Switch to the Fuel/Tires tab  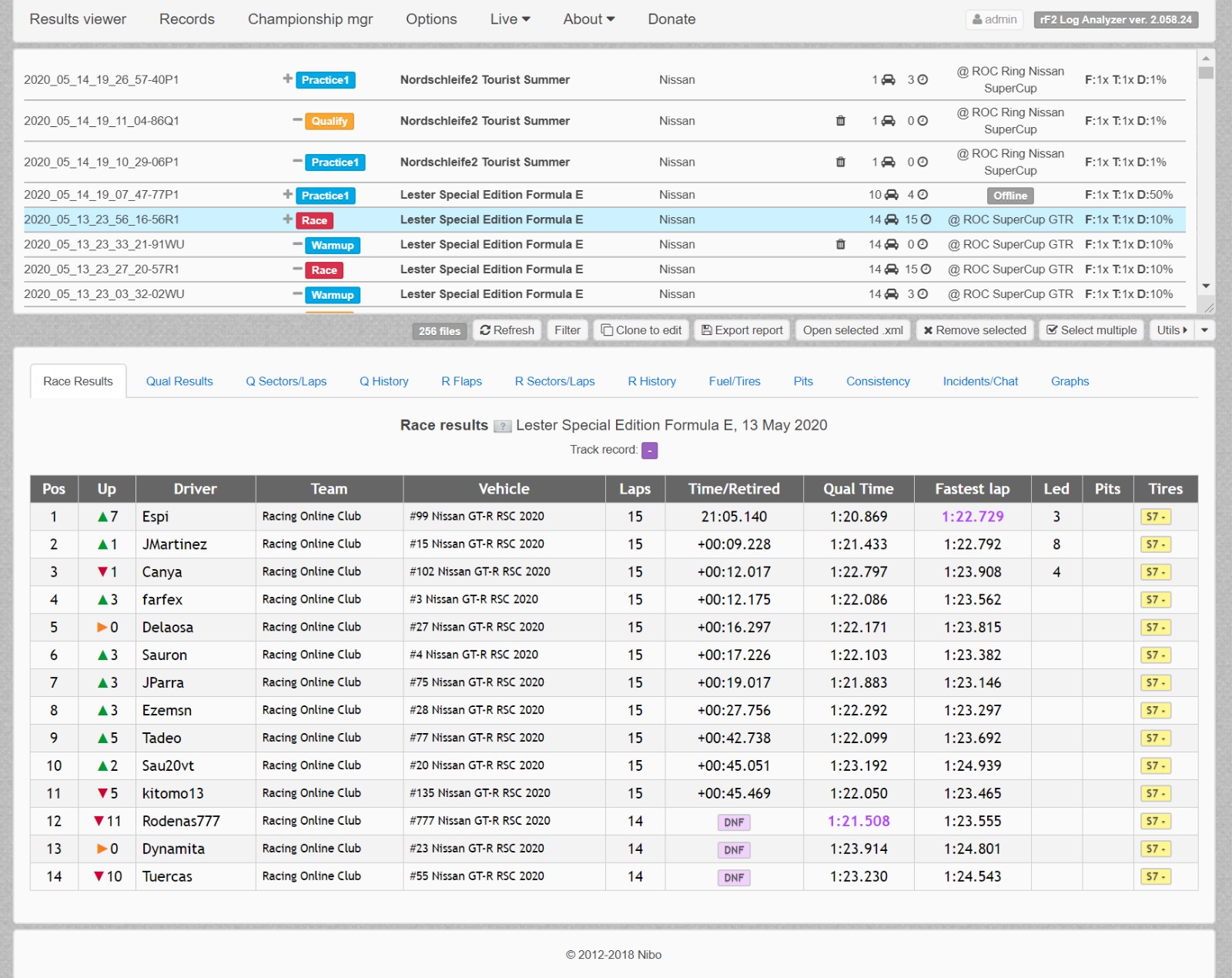(x=735, y=382)
